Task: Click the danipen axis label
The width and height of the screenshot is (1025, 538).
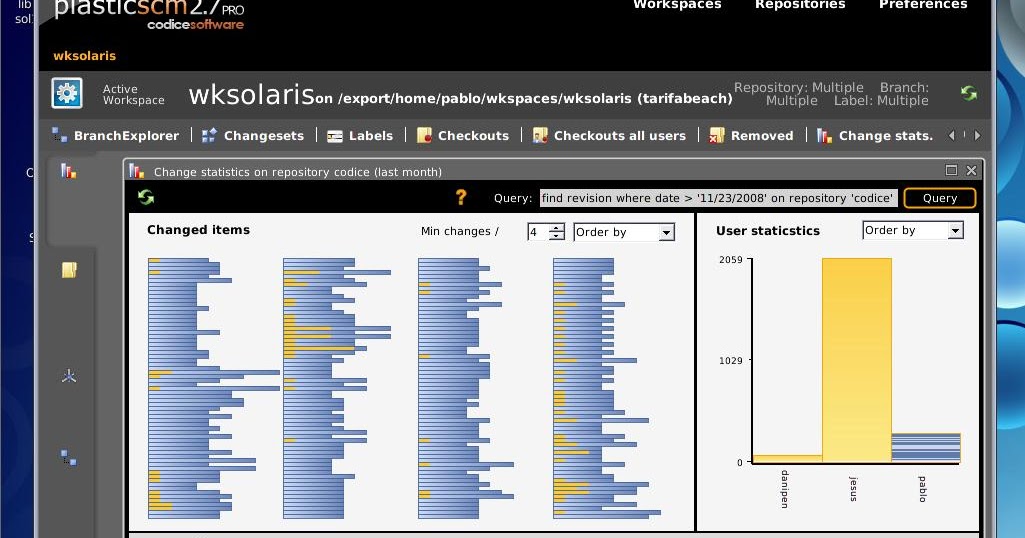Action: (784, 488)
